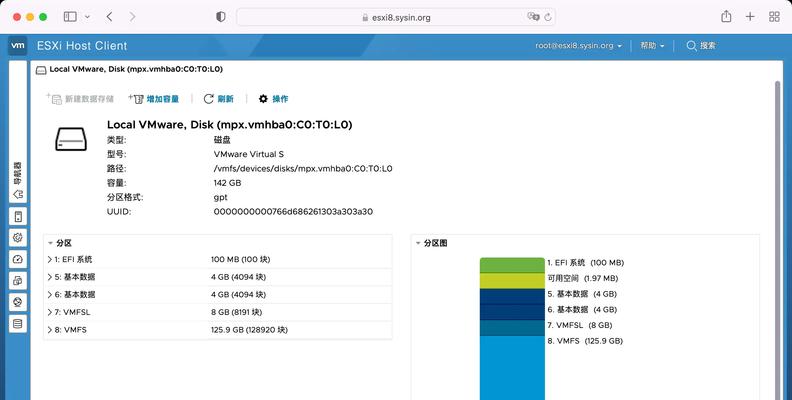Click the VMware vm logo
The width and height of the screenshot is (792, 400).
tap(18, 45)
